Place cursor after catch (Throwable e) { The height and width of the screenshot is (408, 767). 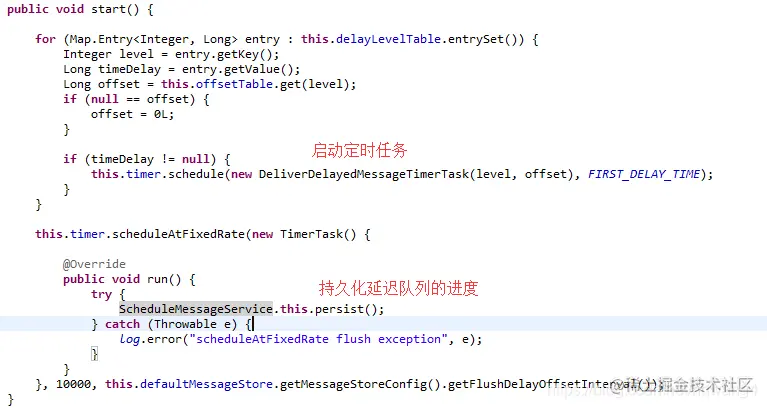tap(252, 324)
